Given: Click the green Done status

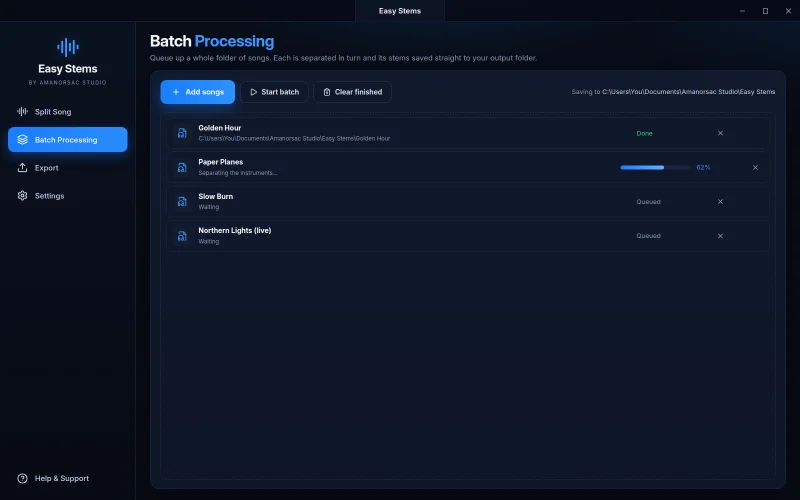Looking at the screenshot, I should click(644, 133).
